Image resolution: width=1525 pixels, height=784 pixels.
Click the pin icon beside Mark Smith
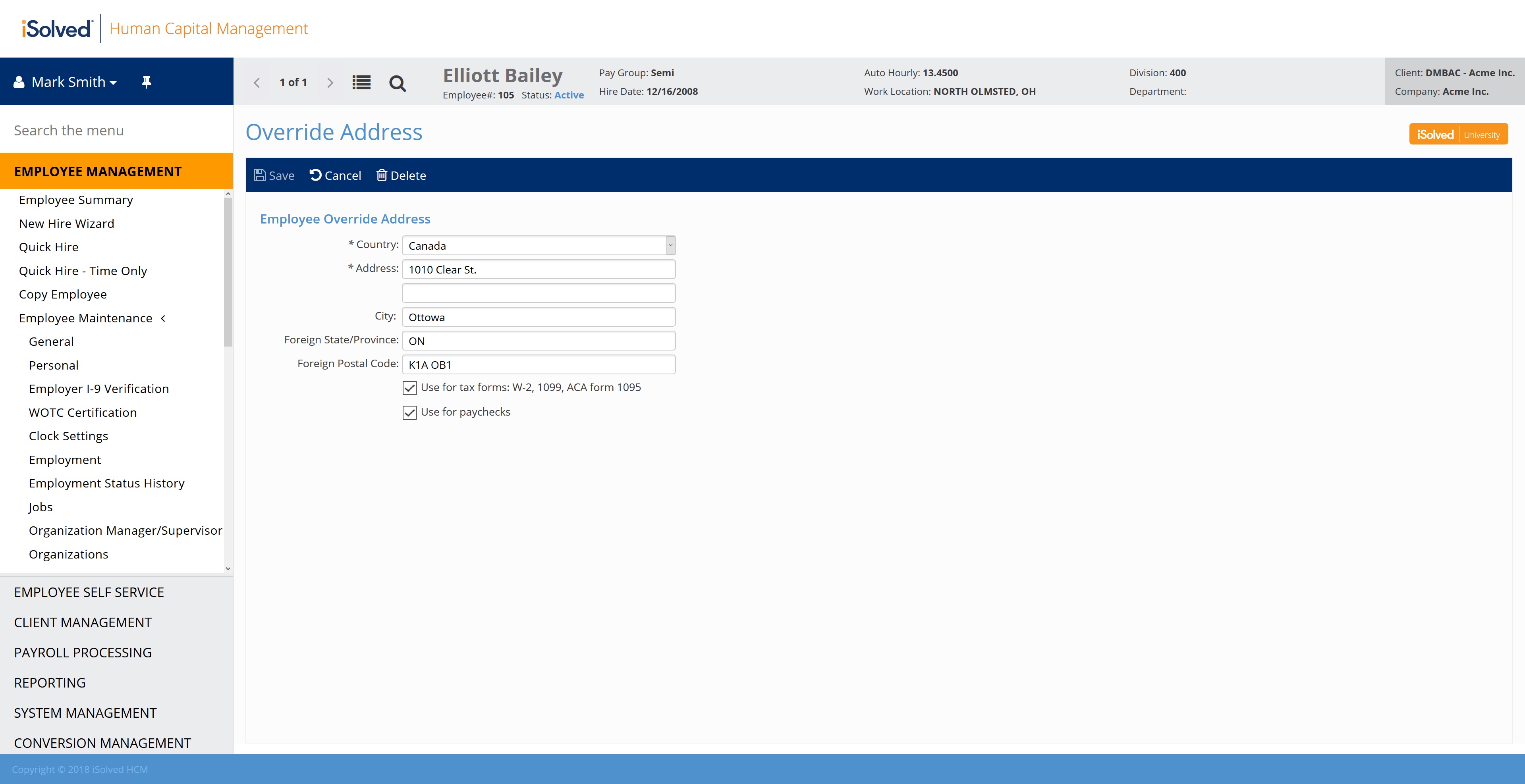[146, 82]
